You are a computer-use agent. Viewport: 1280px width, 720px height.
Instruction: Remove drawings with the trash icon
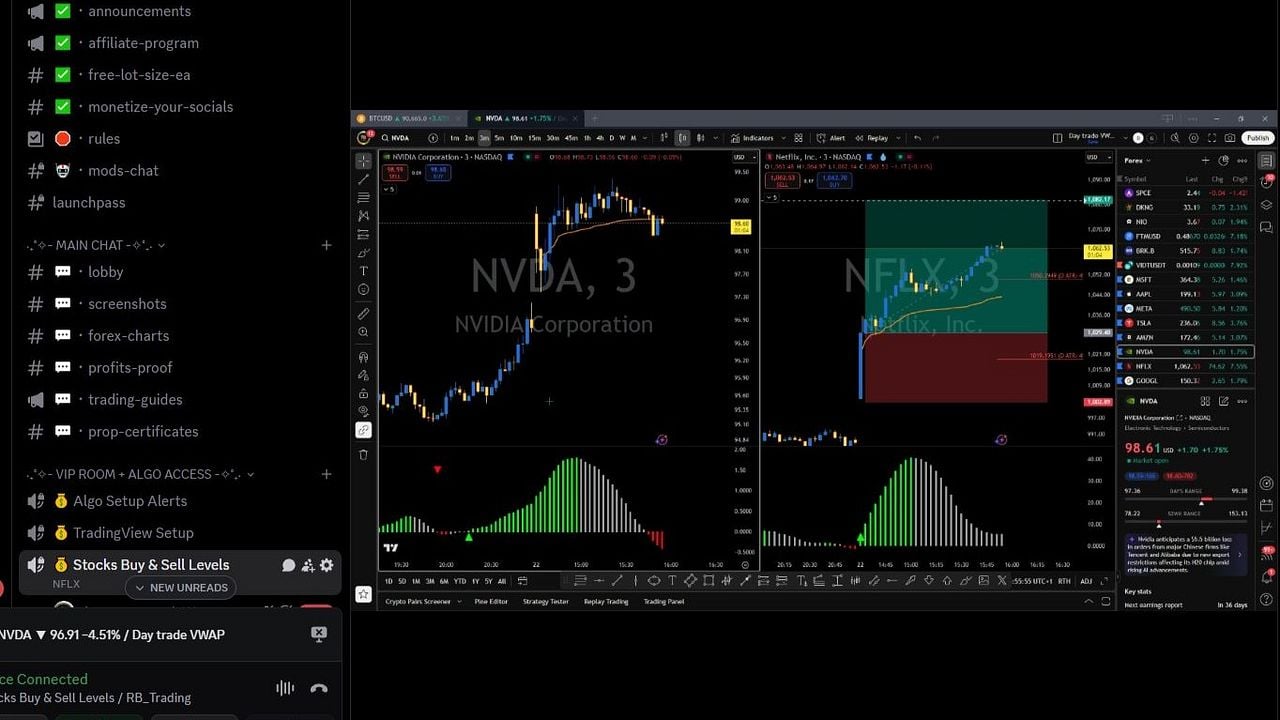click(x=363, y=454)
